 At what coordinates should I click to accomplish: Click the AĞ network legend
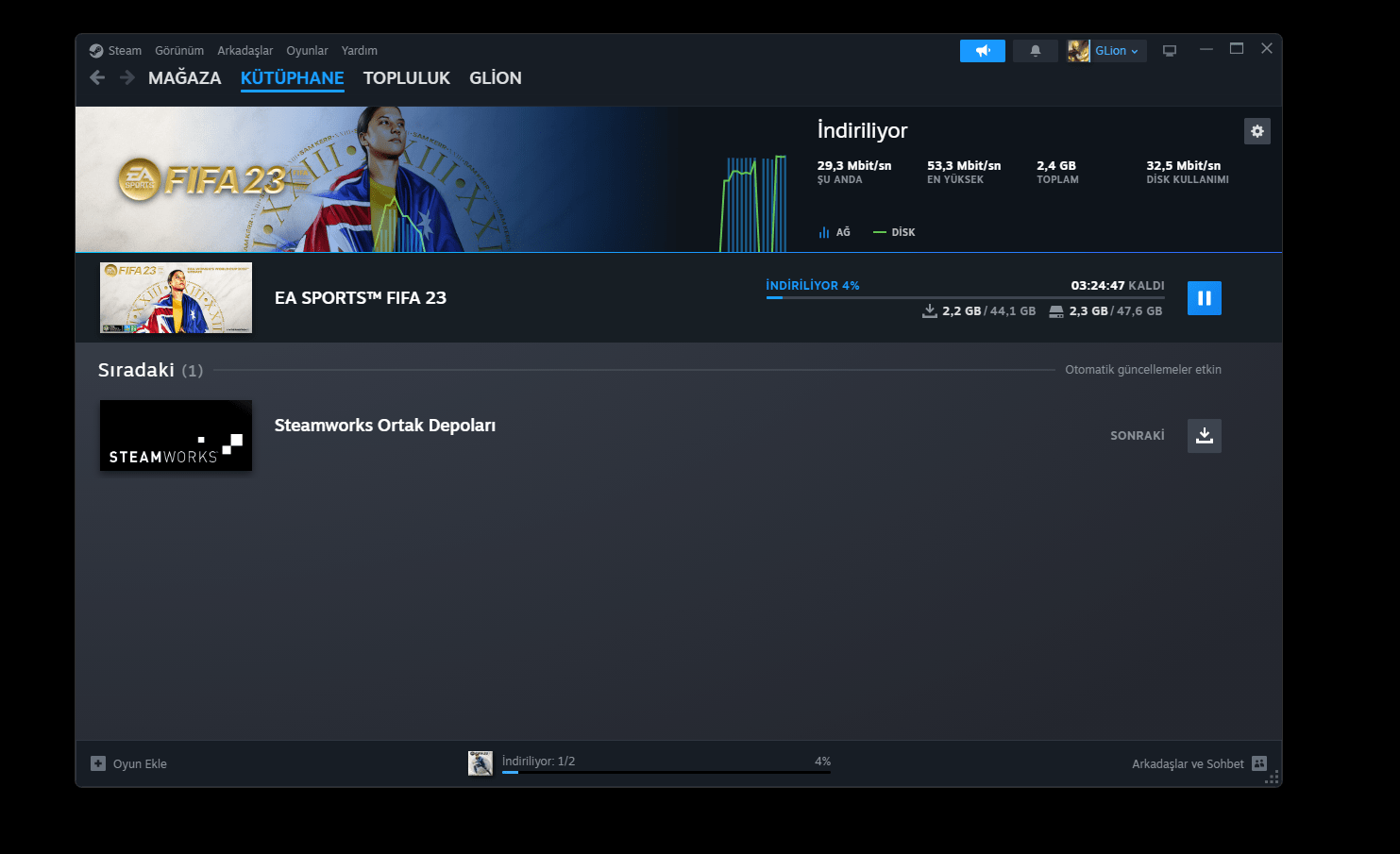point(835,232)
